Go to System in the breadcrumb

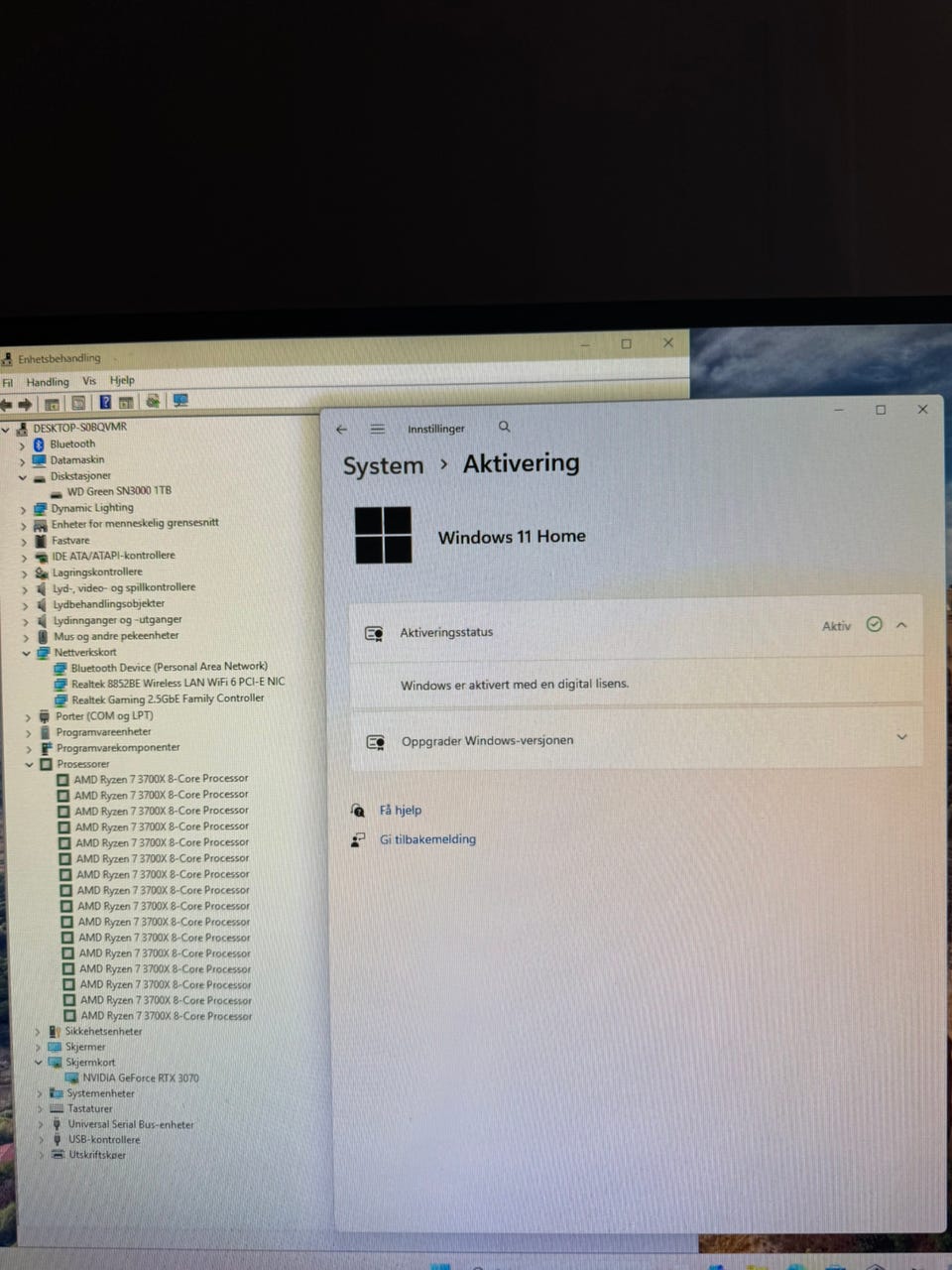coord(383,466)
